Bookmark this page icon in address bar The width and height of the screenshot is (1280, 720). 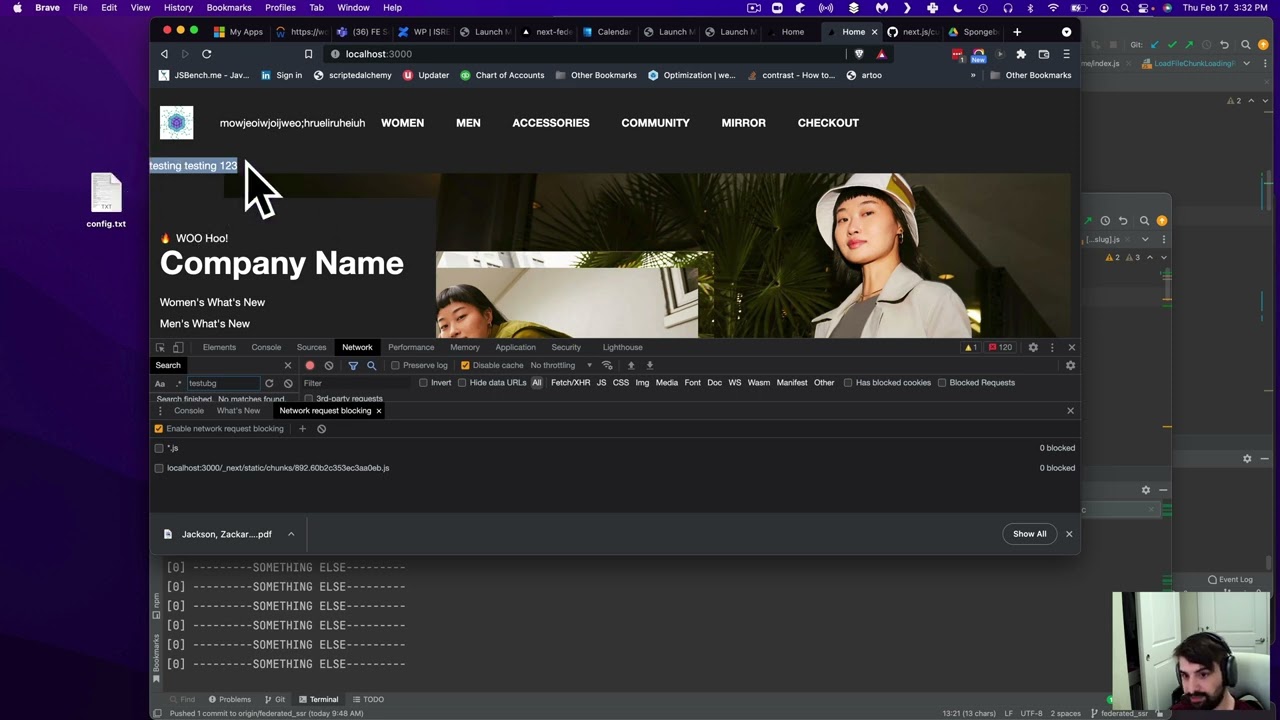(x=308, y=54)
